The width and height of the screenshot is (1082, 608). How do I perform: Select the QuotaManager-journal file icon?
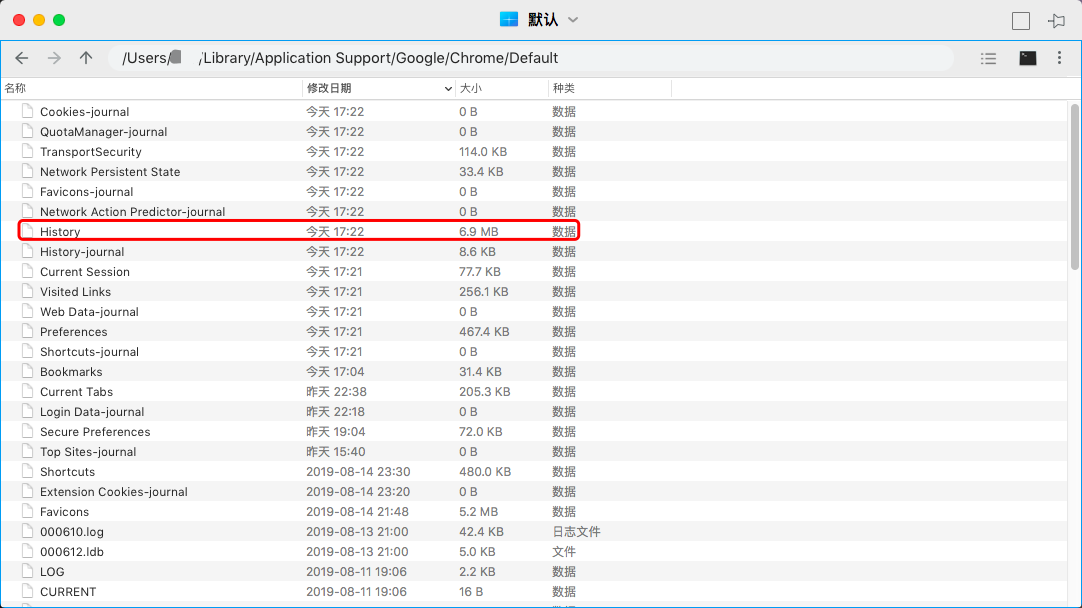click(28, 131)
